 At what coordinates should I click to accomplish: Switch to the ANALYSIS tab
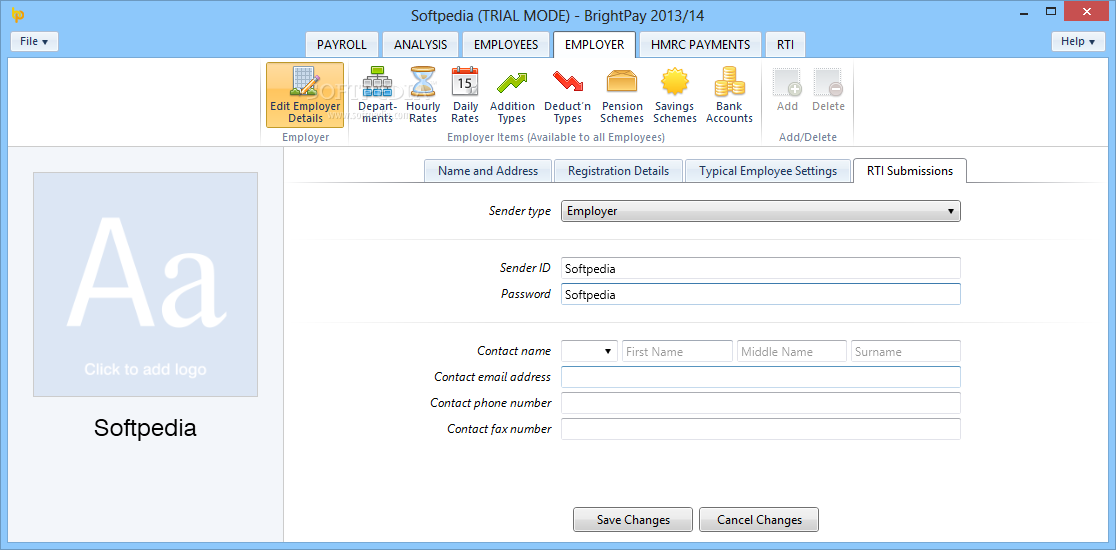coord(421,44)
